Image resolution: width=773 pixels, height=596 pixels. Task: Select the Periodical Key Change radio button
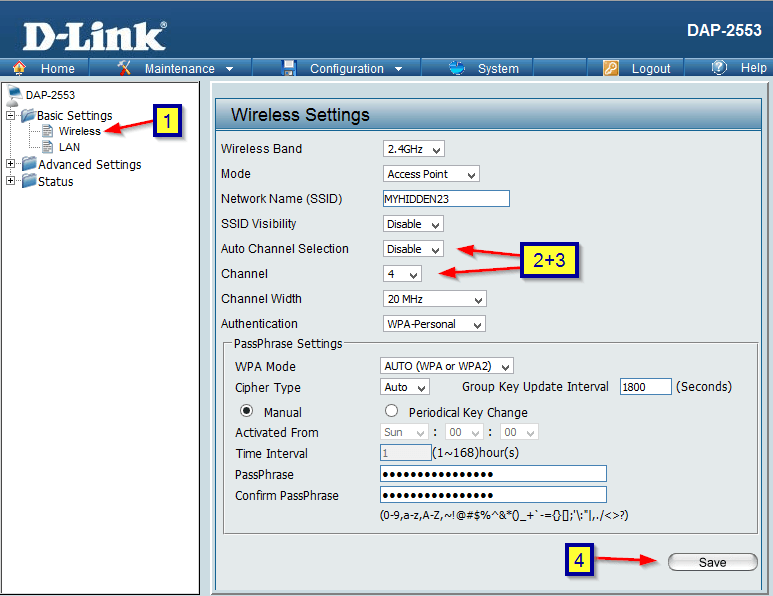pos(391,411)
